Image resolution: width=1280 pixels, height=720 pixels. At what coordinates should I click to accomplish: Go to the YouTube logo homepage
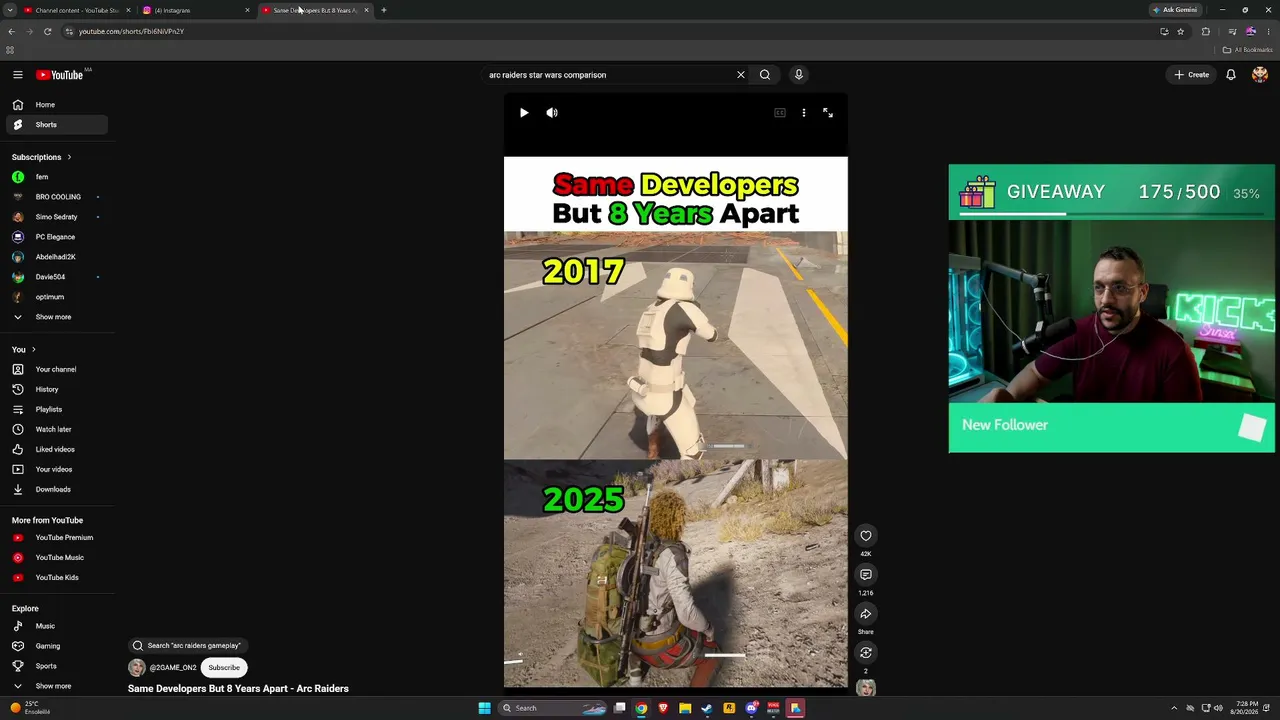(60, 75)
